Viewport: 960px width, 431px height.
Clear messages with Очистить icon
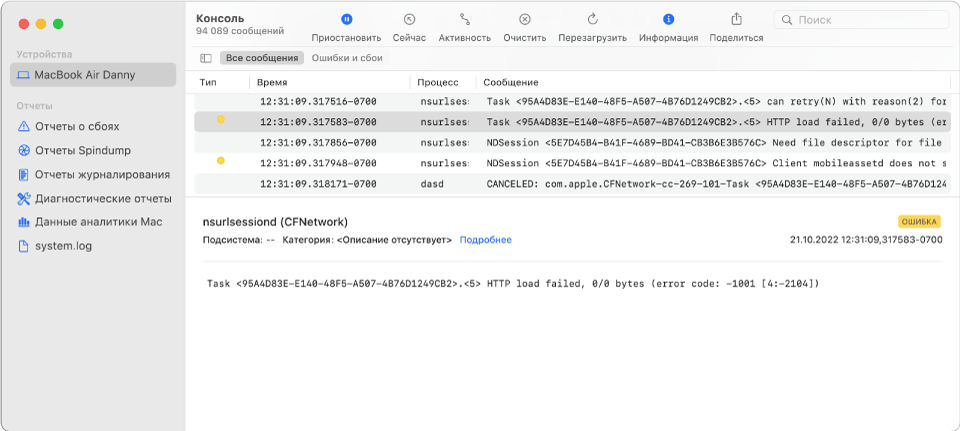pyautogui.click(x=525, y=19)
